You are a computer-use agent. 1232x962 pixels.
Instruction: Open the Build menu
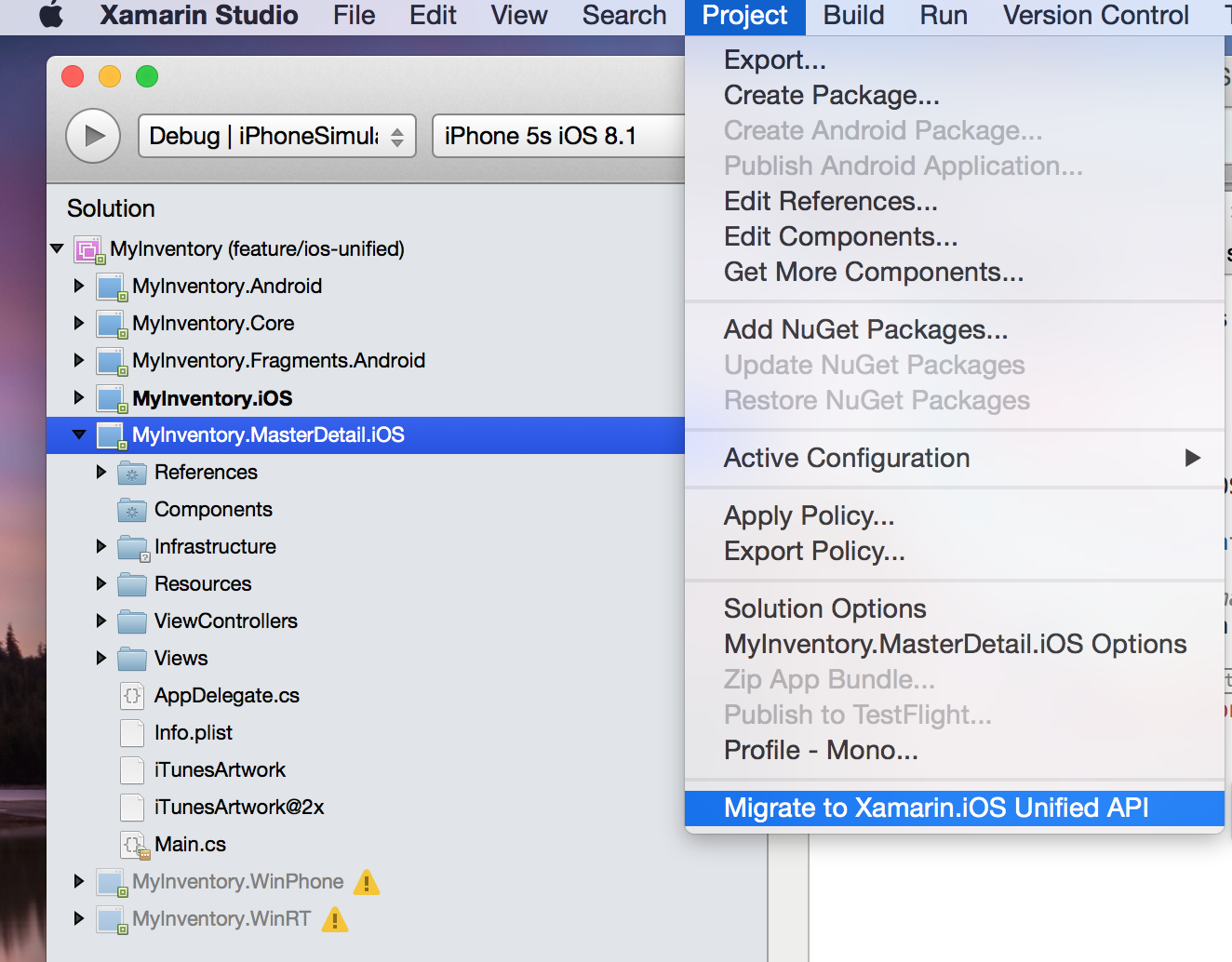851,15
